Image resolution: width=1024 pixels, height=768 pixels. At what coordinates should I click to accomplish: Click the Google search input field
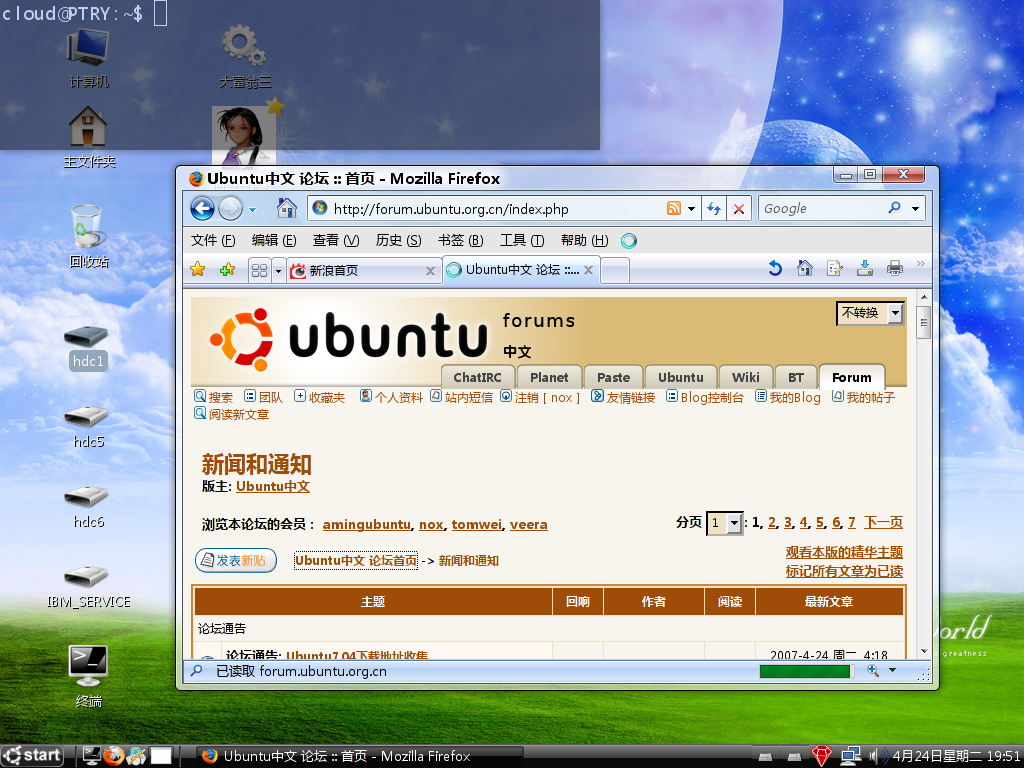823,209
